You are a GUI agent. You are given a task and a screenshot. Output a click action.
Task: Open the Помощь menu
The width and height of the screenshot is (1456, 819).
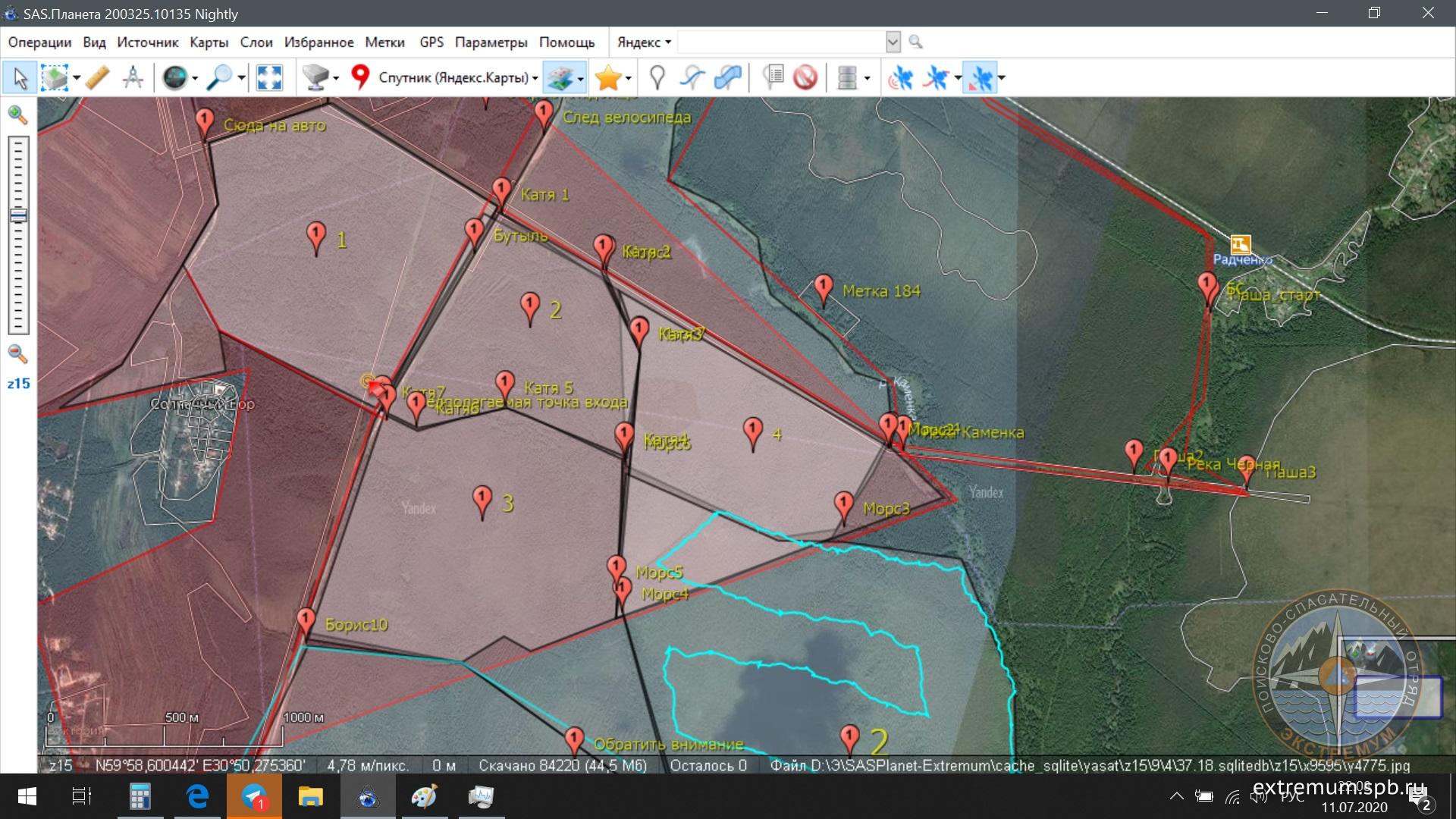567,42
